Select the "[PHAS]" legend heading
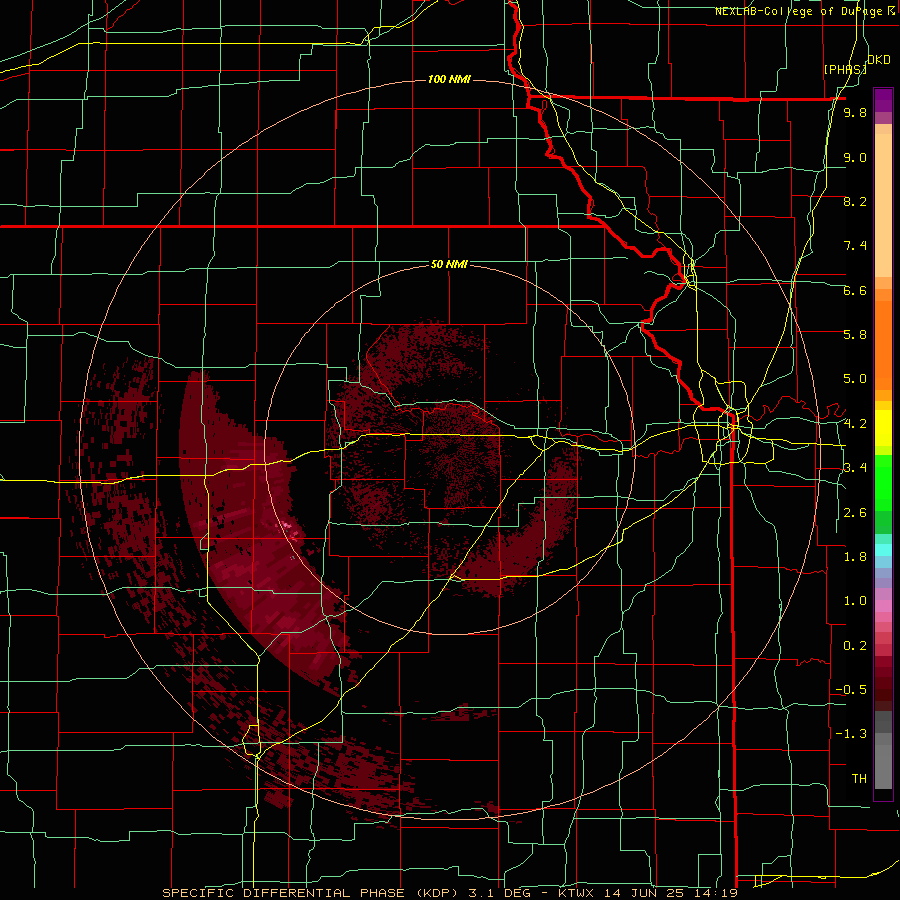This screenshot has height=900, width=900. (x=845, y=69)
